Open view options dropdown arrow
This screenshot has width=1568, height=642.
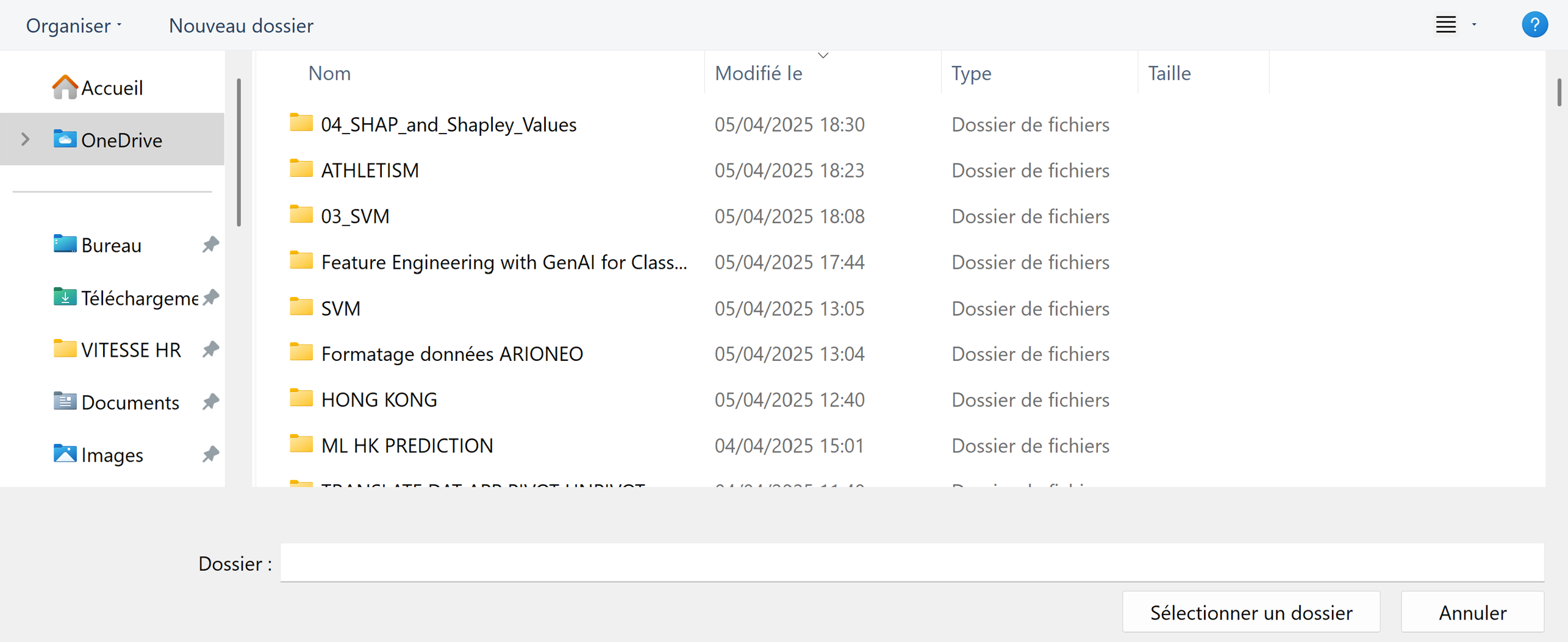point(1475,25)
